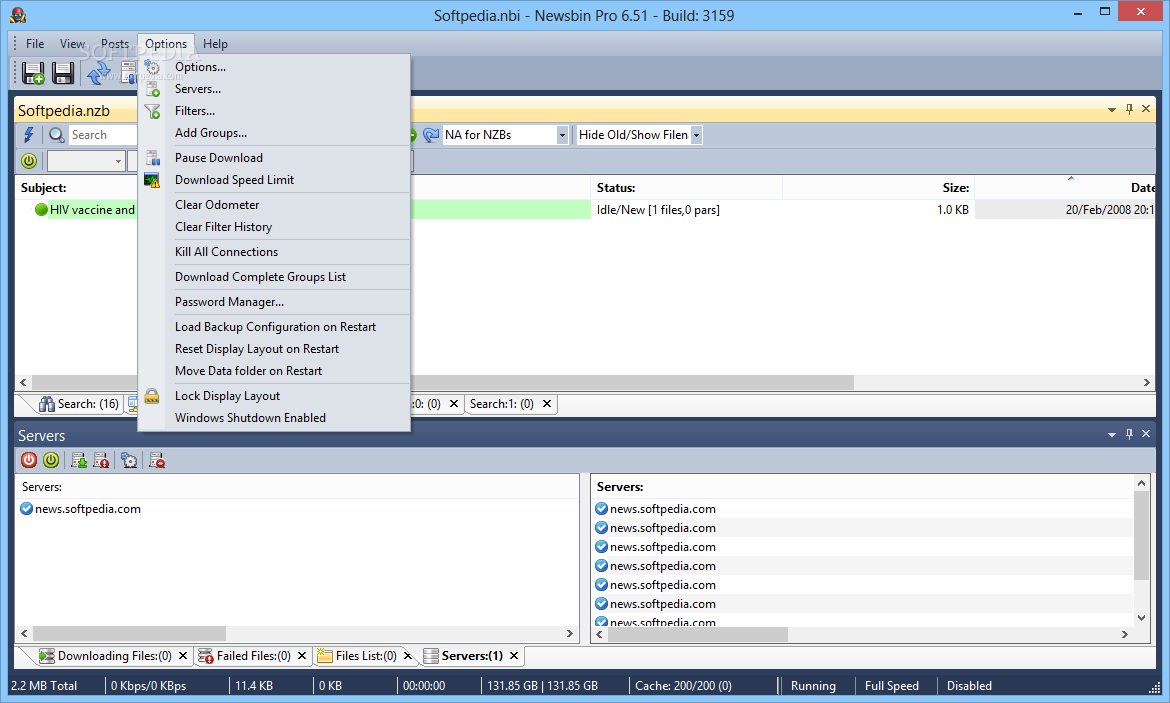This screenshot has width=1170, height=703.
Task: Click green status dot on HIV vaccine row
Action: pyautogui.click(x=41, y=210)
